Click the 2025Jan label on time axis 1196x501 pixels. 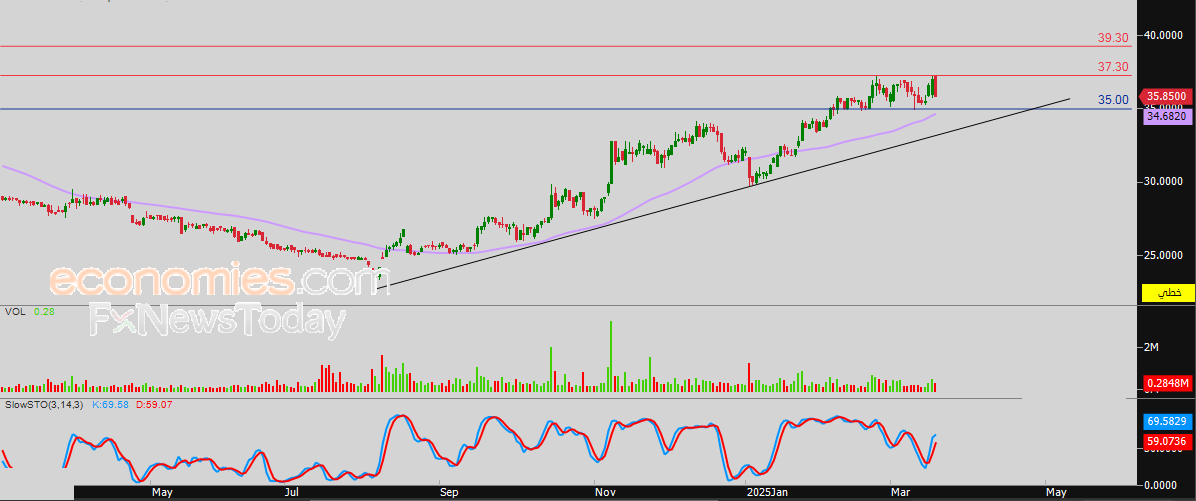click(x=768, y=493)
